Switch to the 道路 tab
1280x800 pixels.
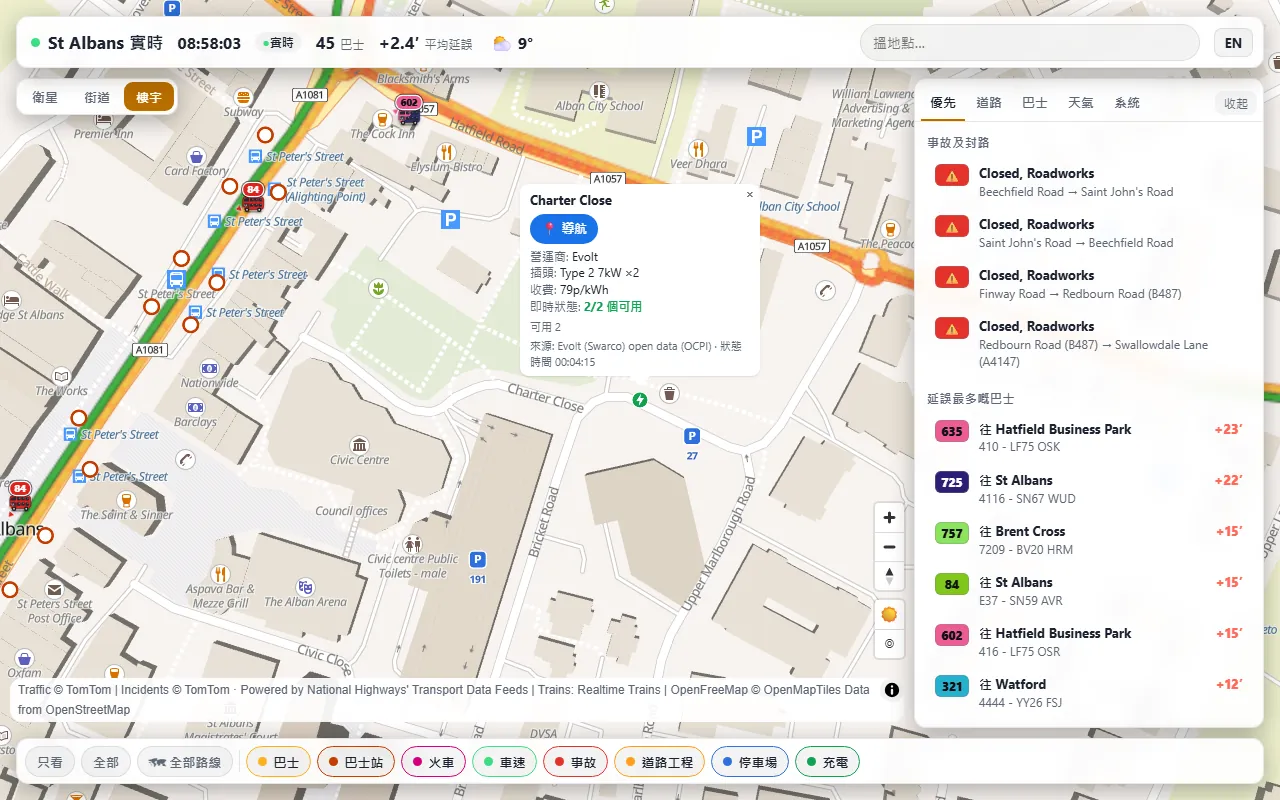coord(989,103)
